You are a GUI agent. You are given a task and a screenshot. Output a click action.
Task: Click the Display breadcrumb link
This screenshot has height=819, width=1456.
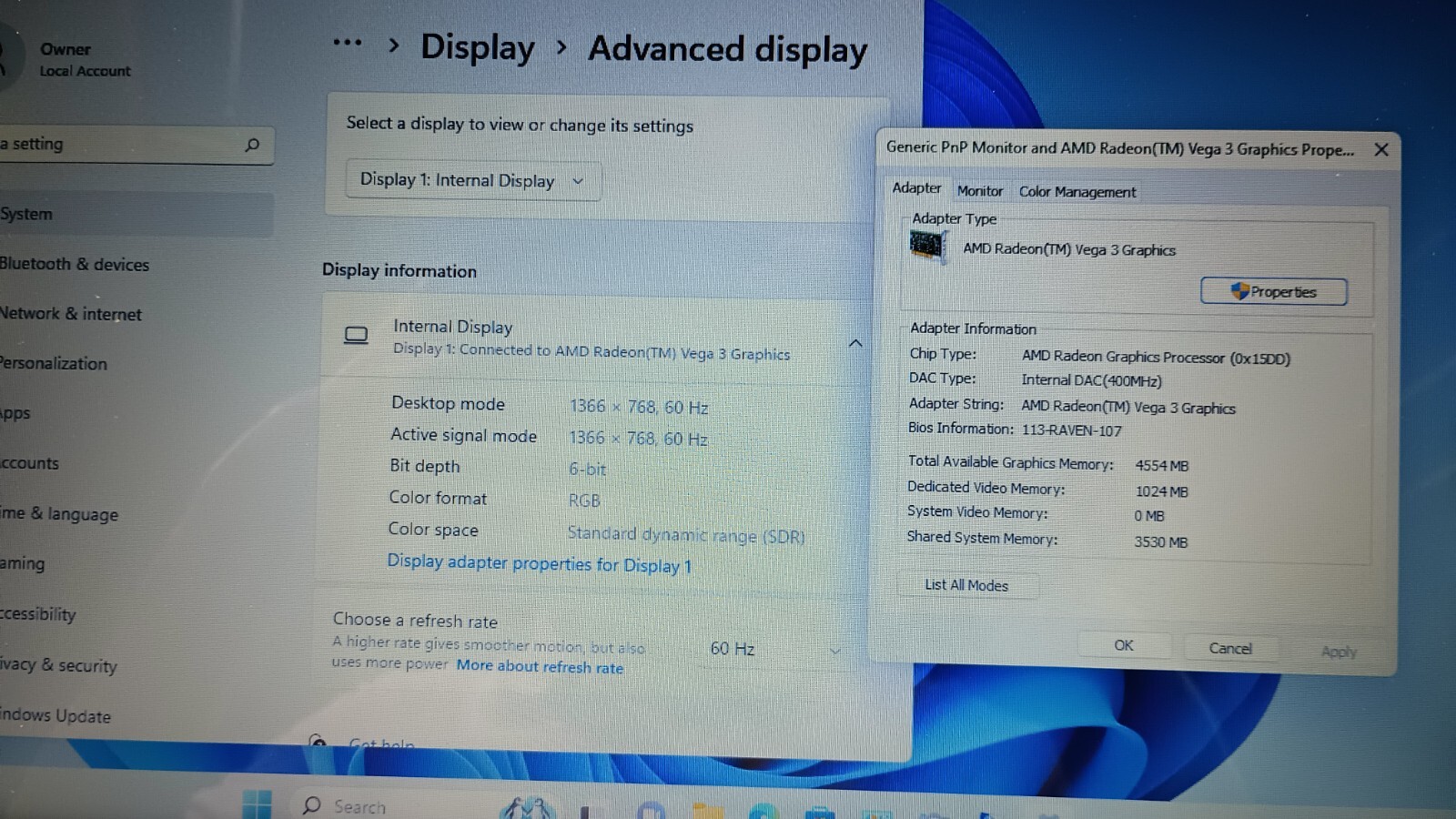coord(478,47)
